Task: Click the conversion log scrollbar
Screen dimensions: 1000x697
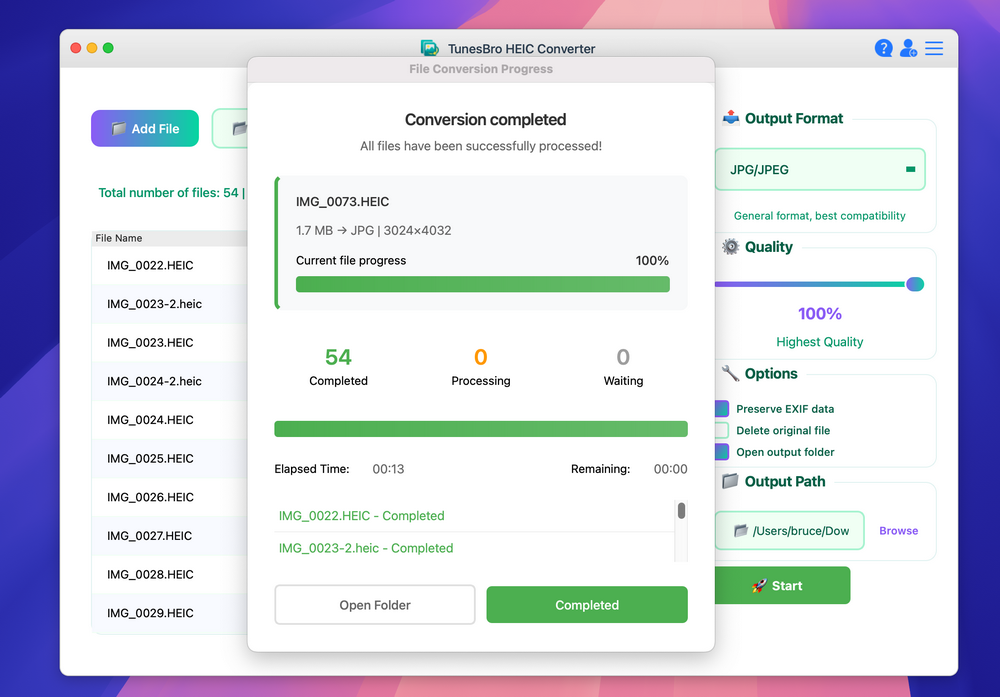Action: (x=681, y=511)
